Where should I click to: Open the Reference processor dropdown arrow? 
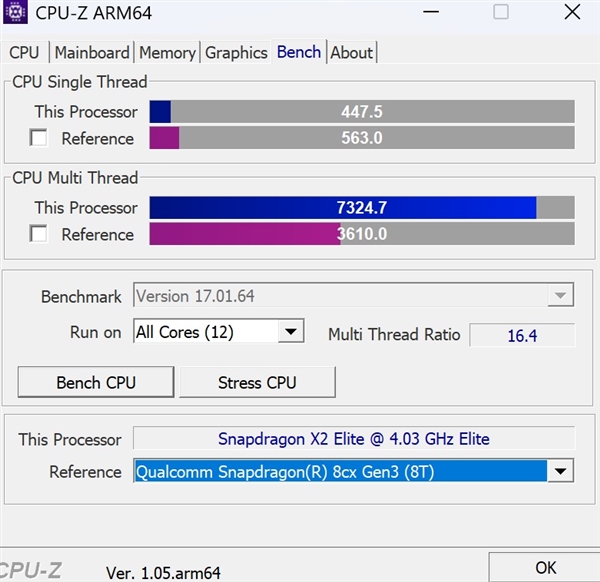(x=560, y=471)
